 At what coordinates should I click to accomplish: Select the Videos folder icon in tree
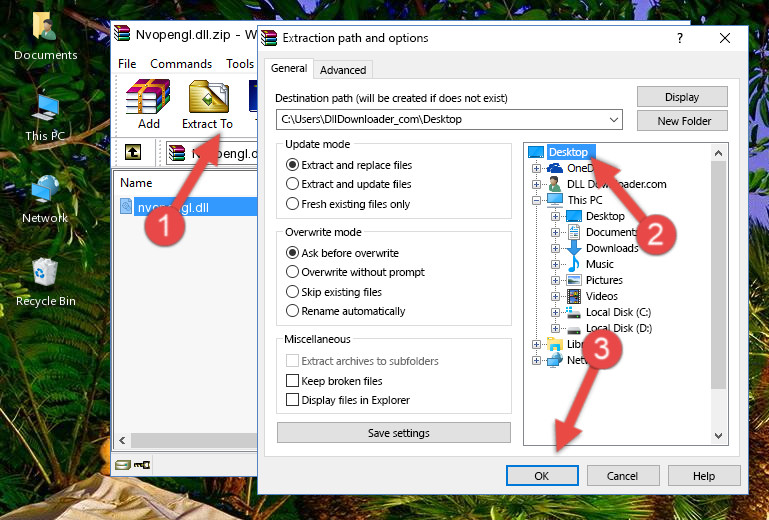574,296
